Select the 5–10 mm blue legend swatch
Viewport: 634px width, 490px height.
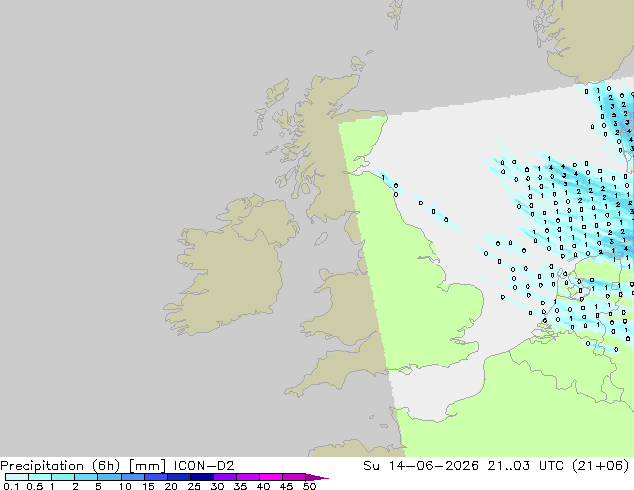[109, 477]
